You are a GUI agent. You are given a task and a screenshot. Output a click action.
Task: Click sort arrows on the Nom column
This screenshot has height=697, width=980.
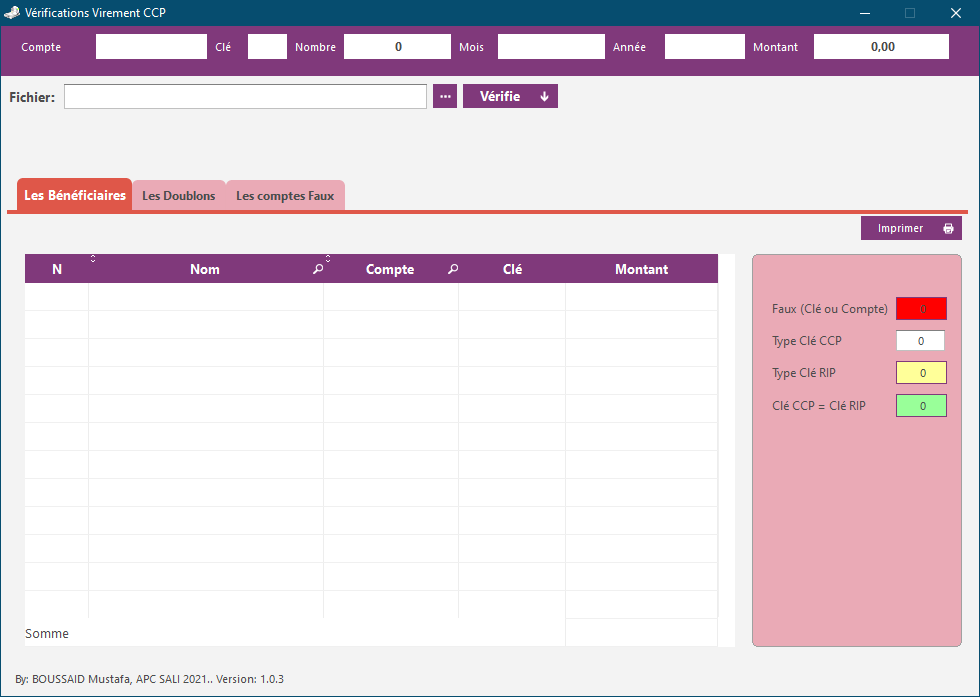[x=328, y=259]
